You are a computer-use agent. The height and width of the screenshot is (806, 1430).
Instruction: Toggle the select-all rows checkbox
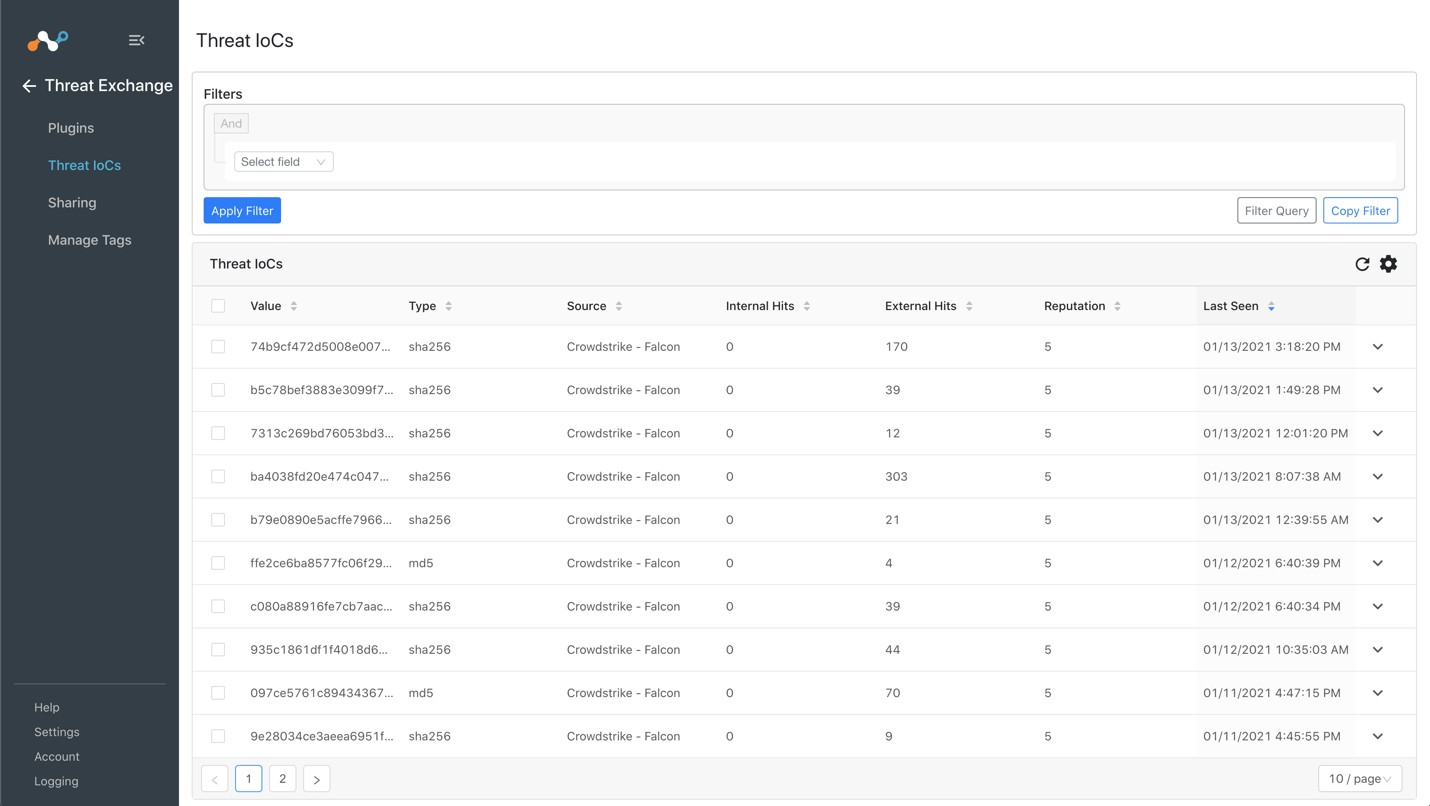(218, 306)
